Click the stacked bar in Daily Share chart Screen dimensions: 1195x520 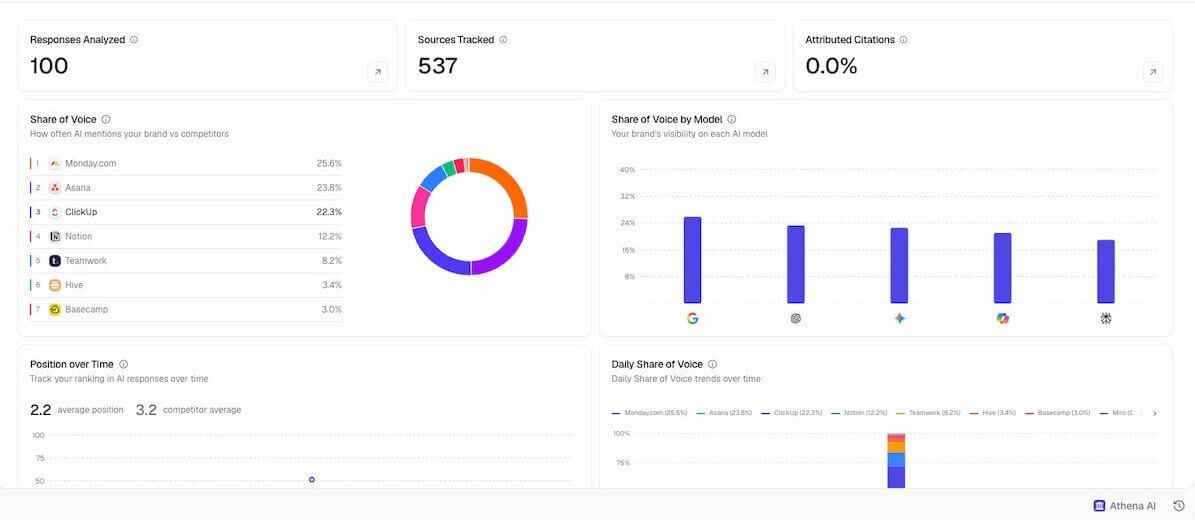coord(896,461)
